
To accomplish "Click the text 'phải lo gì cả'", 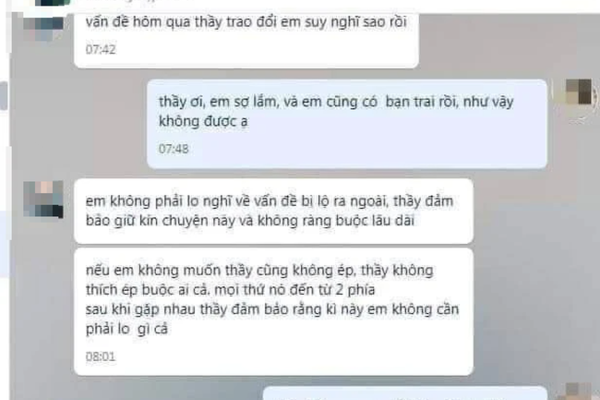I will pos(127,329).
